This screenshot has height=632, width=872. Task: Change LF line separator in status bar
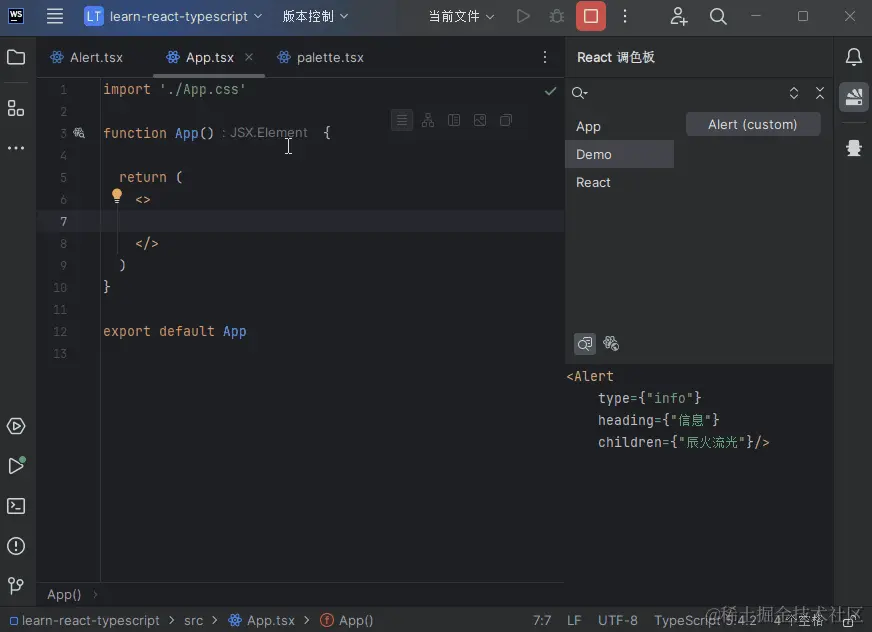(574, 620)
